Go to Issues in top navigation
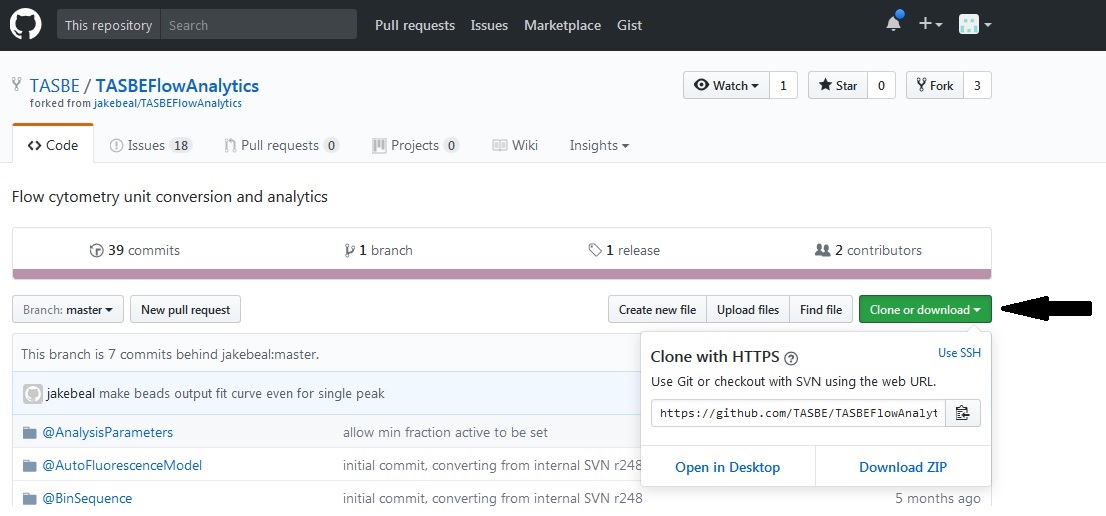1106x516 pixels. (x=490, y=25)
